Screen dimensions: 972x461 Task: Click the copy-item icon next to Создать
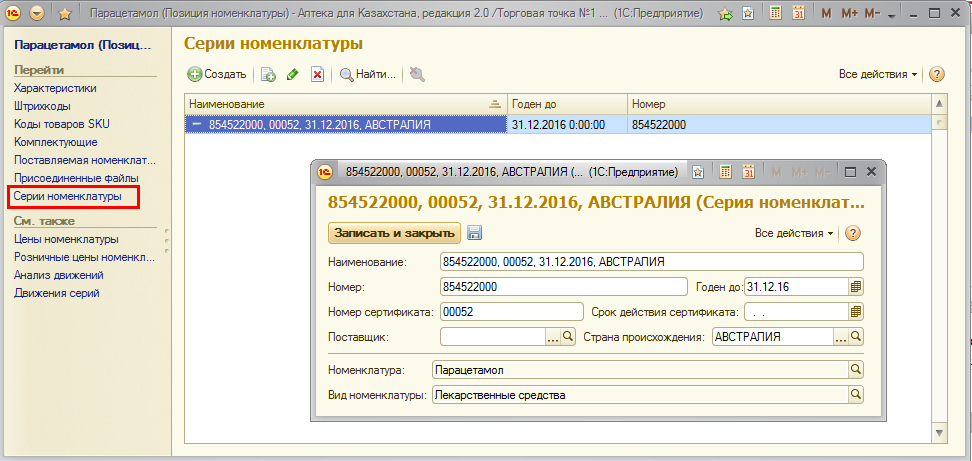pos(268,74)
